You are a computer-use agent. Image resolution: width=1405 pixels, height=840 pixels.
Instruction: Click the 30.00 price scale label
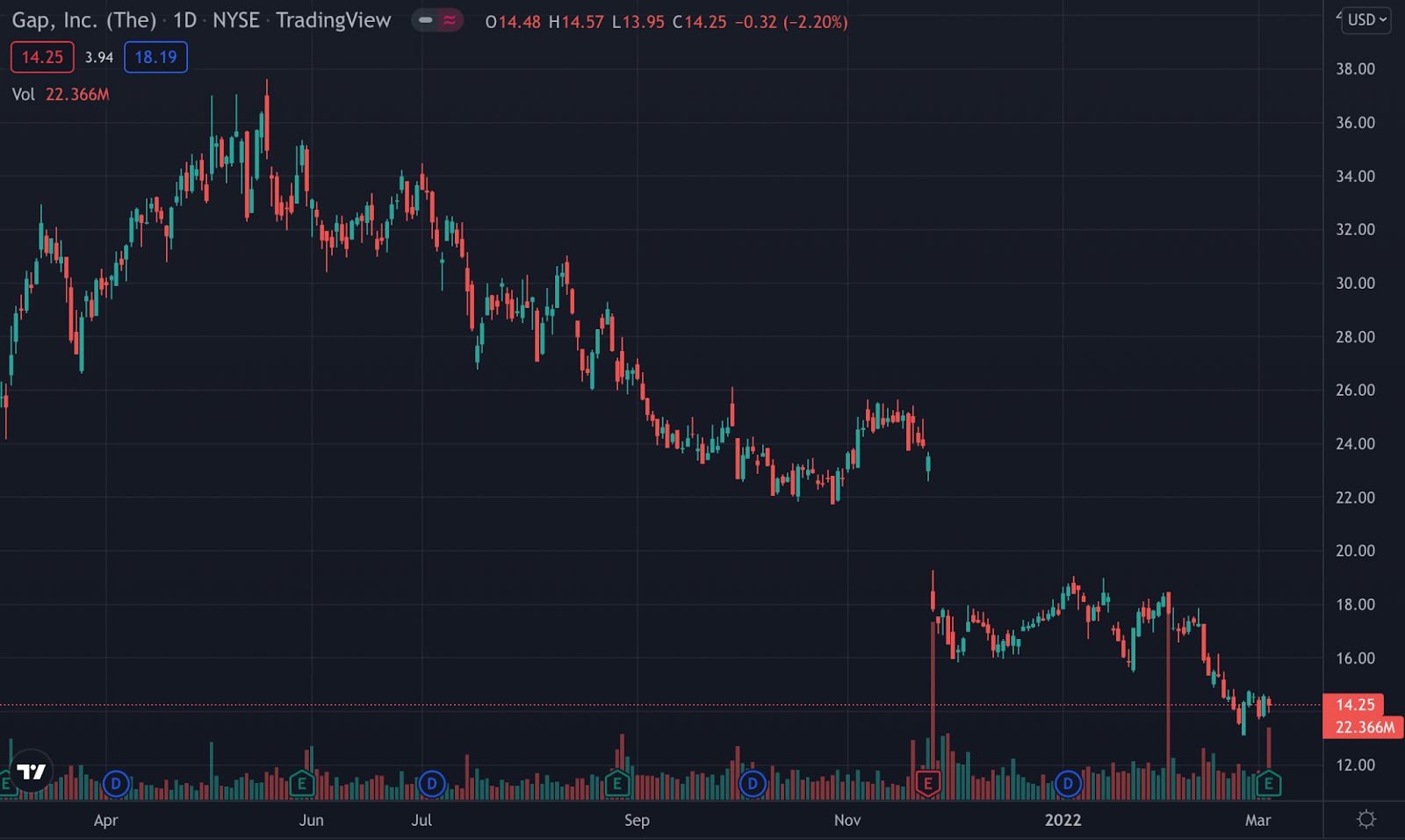point(1355,283)
